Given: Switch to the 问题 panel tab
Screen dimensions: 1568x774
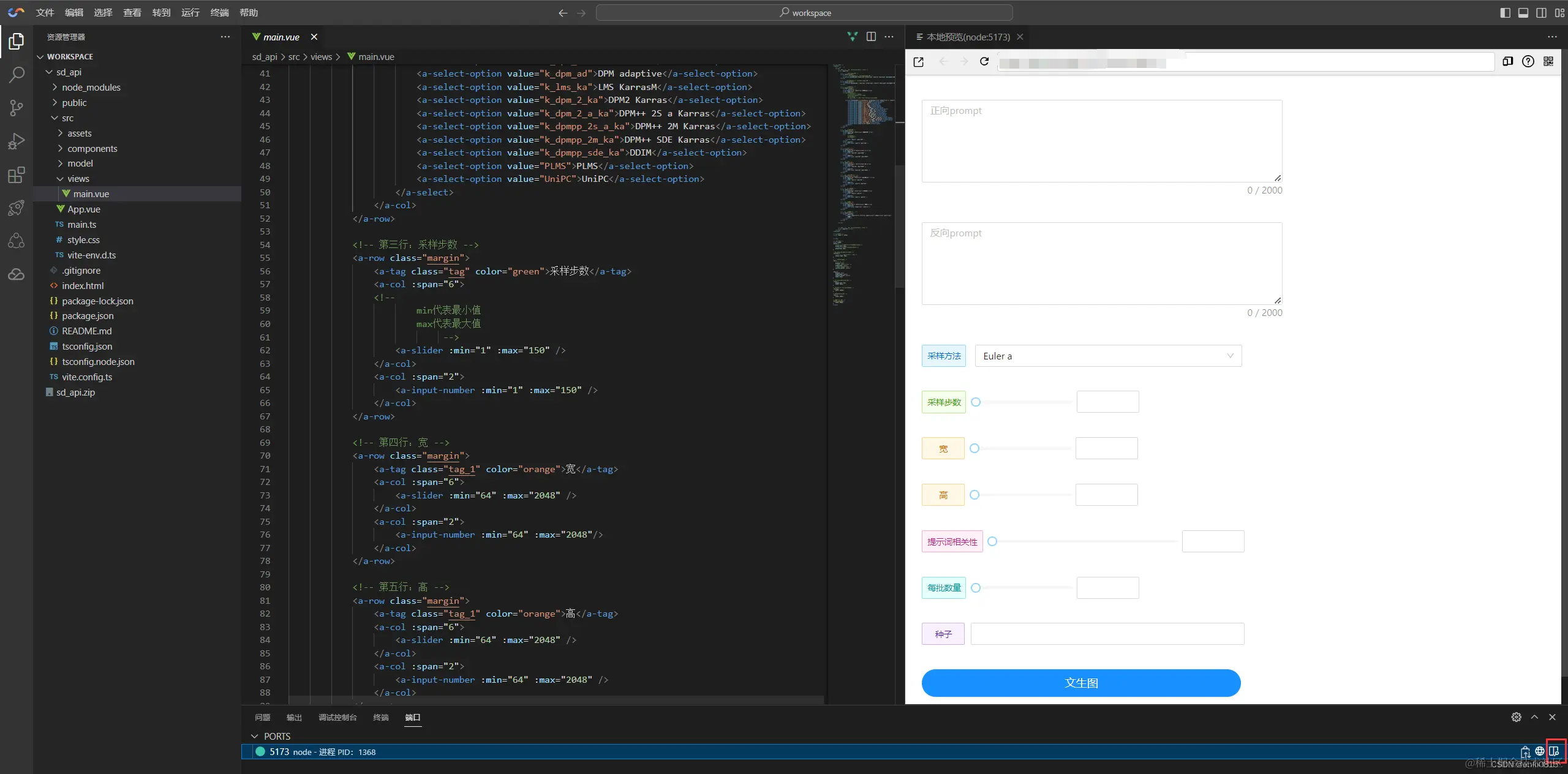Looking at the screenshot, I should pos(262,717).
